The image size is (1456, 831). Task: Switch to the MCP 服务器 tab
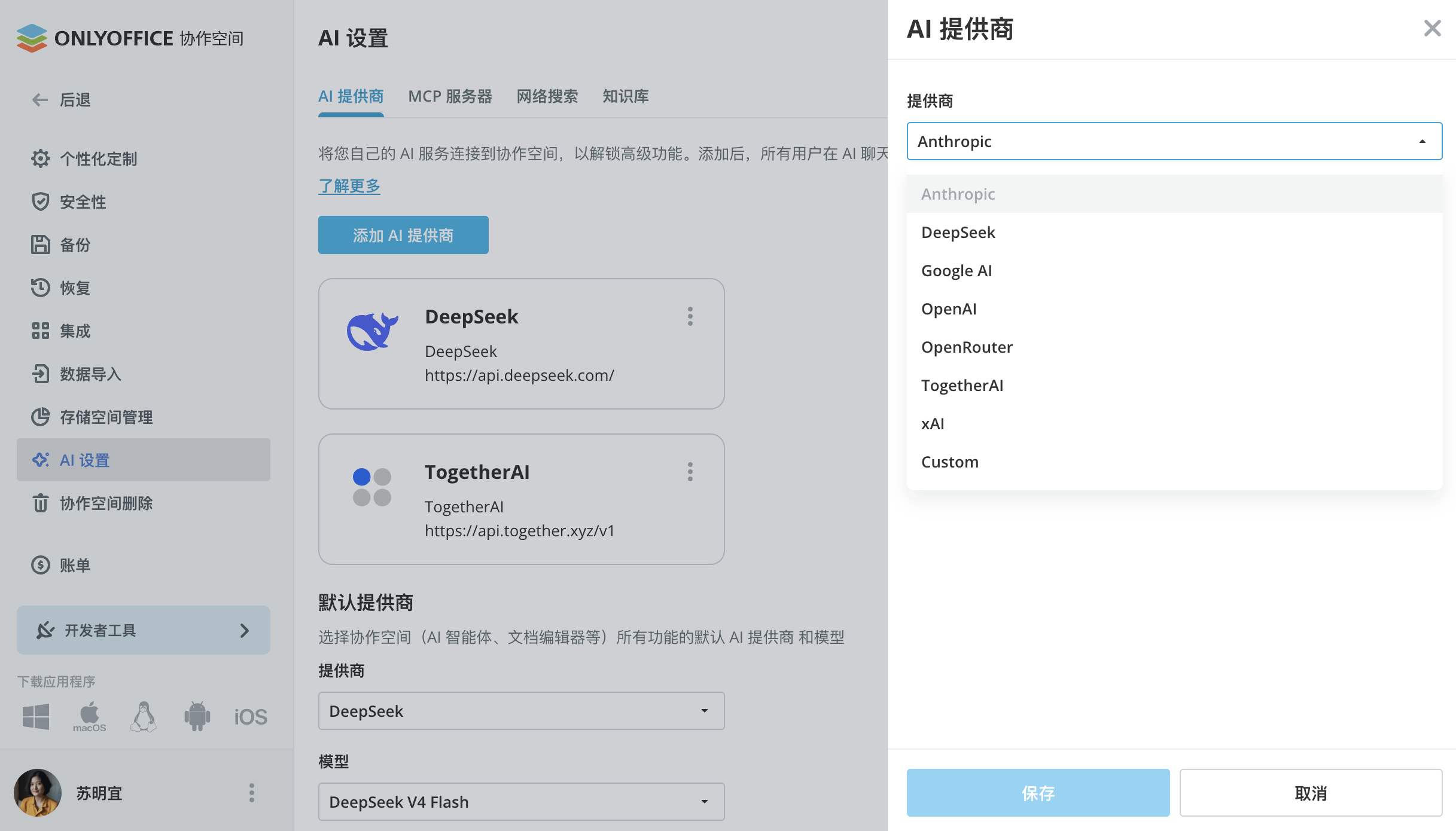[x=450, y=96]
